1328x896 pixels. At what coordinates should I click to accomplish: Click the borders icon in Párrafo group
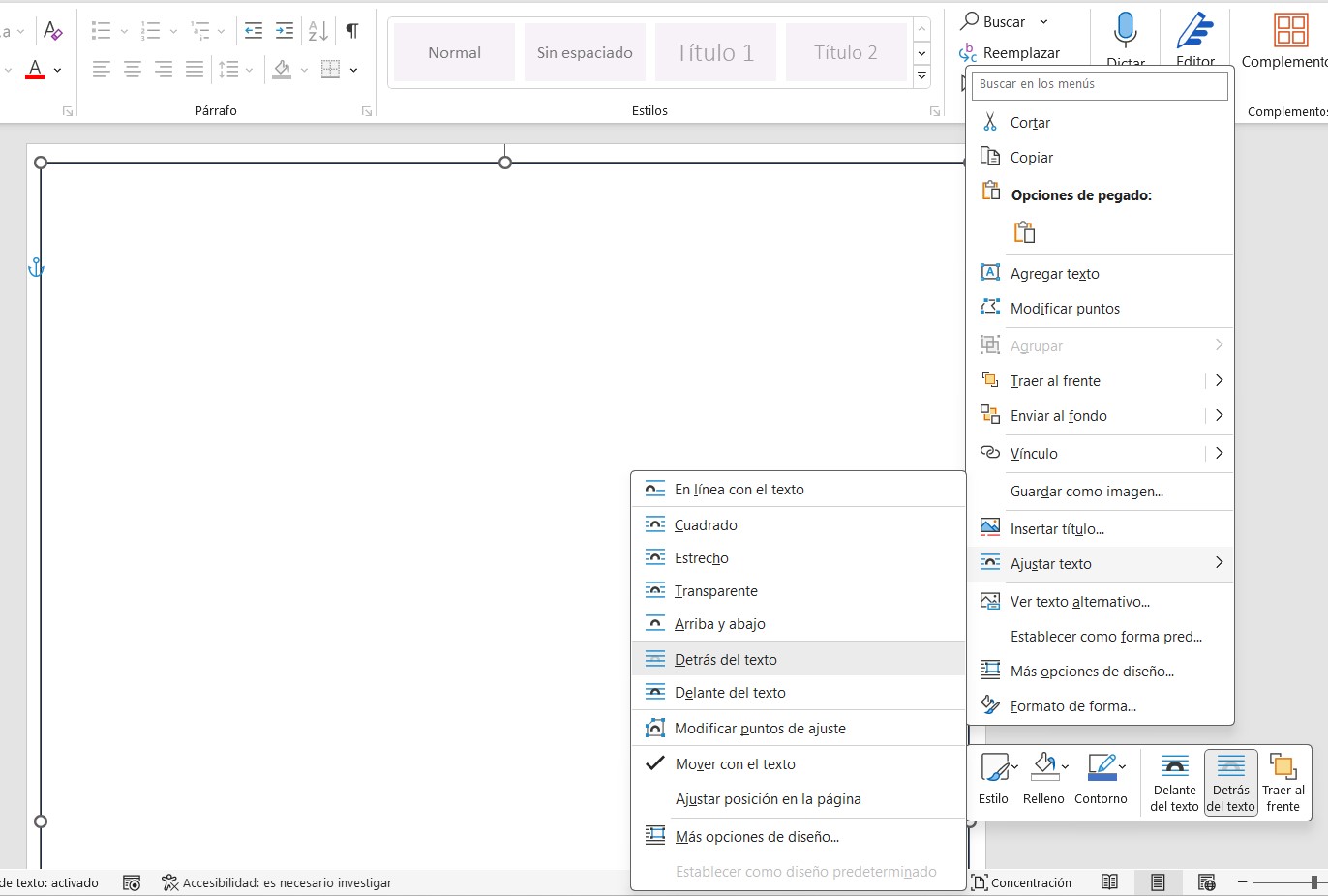coord(330,70)
